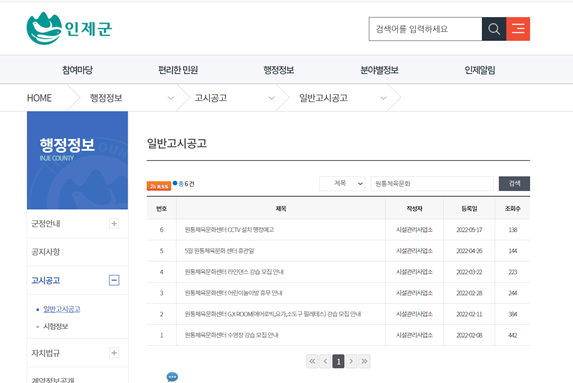Click the magnifier search icon in header
The image size is (573, 383).
pos(494,29)
